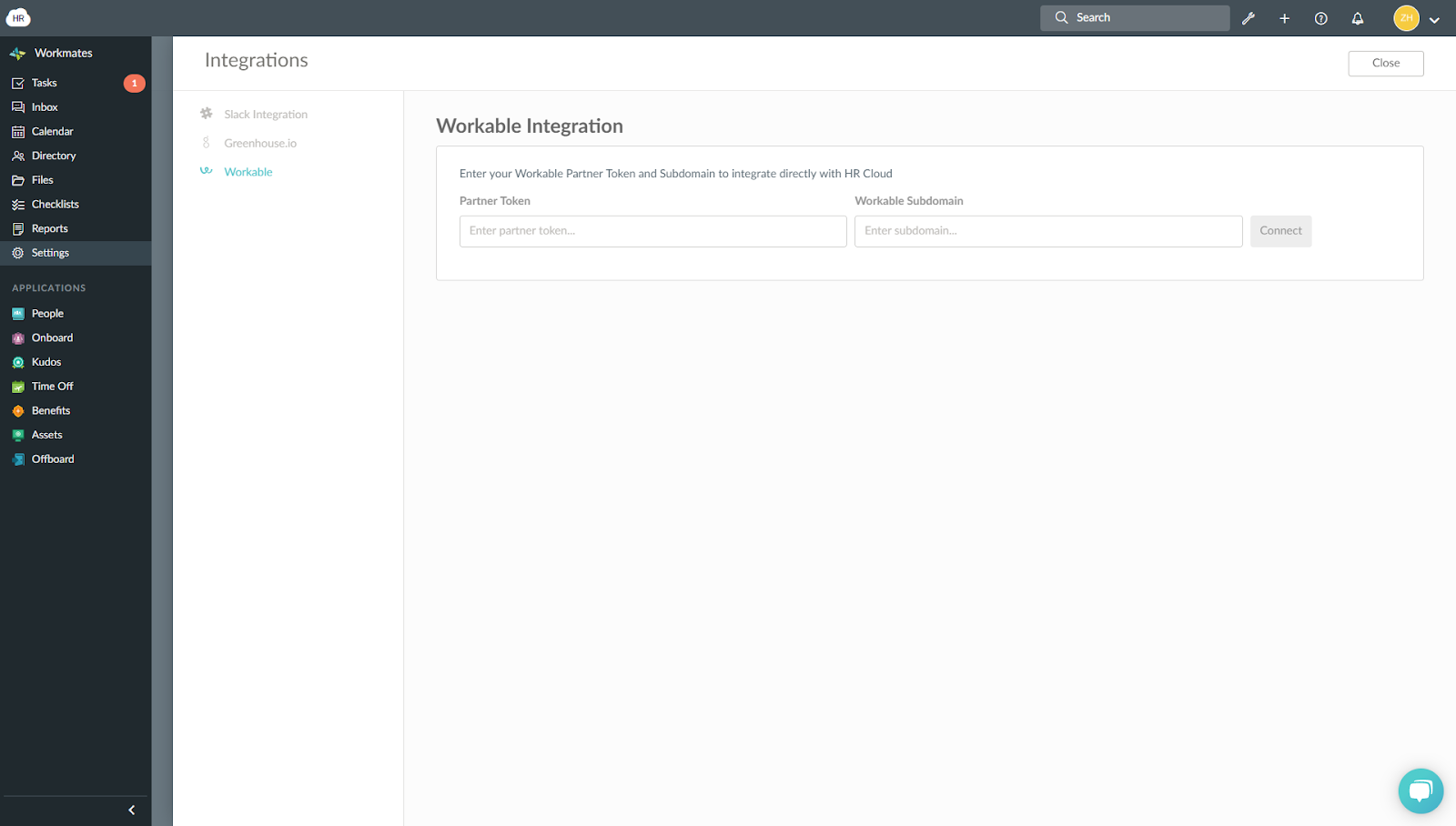Click the Workable Integration heading
This screenshot has height=826, width=1456.
click(x=530, y=126)
